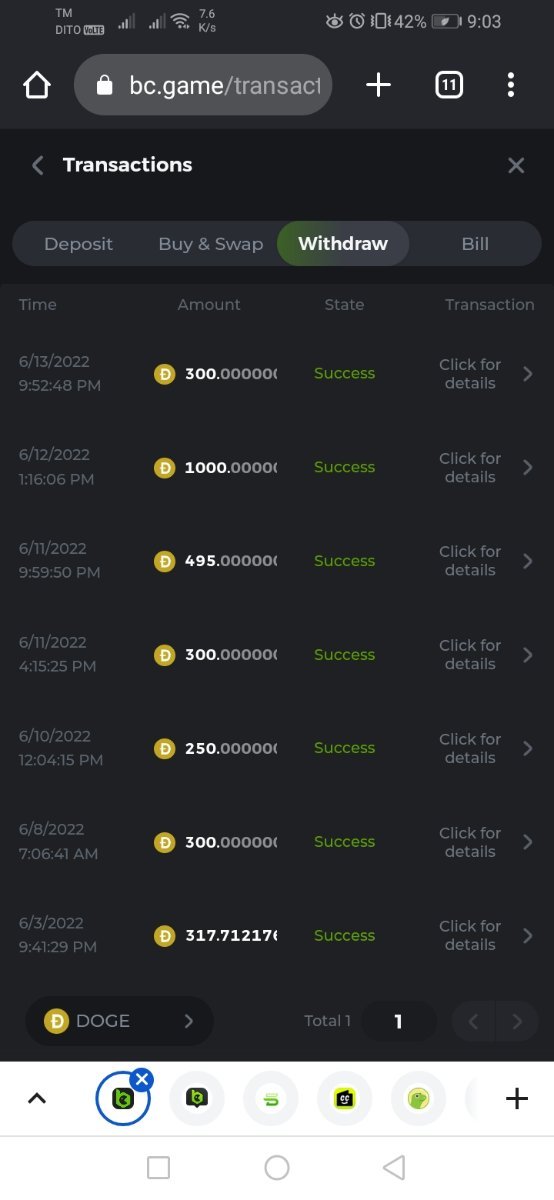Select the highlighted tab thumbnail with blue ring
This screenshot has height=1200, width=554.
(123, 1099)
